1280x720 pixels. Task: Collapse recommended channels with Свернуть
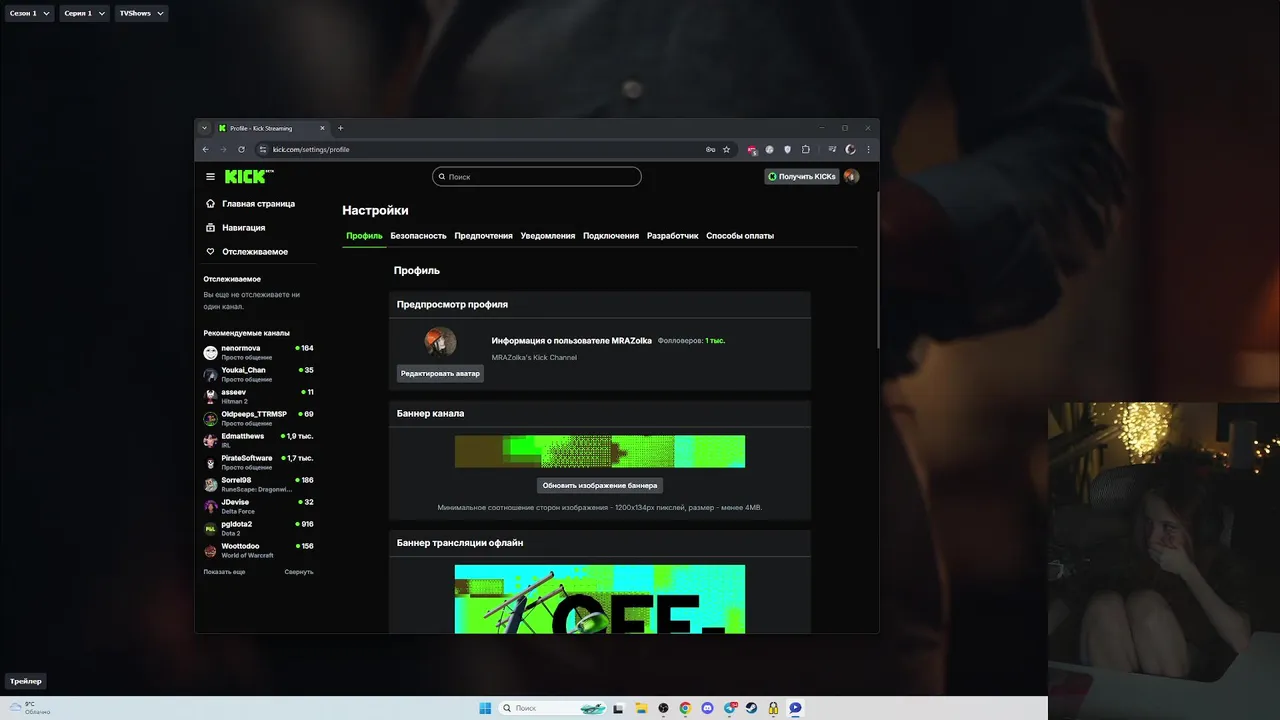tap(298, 572)
